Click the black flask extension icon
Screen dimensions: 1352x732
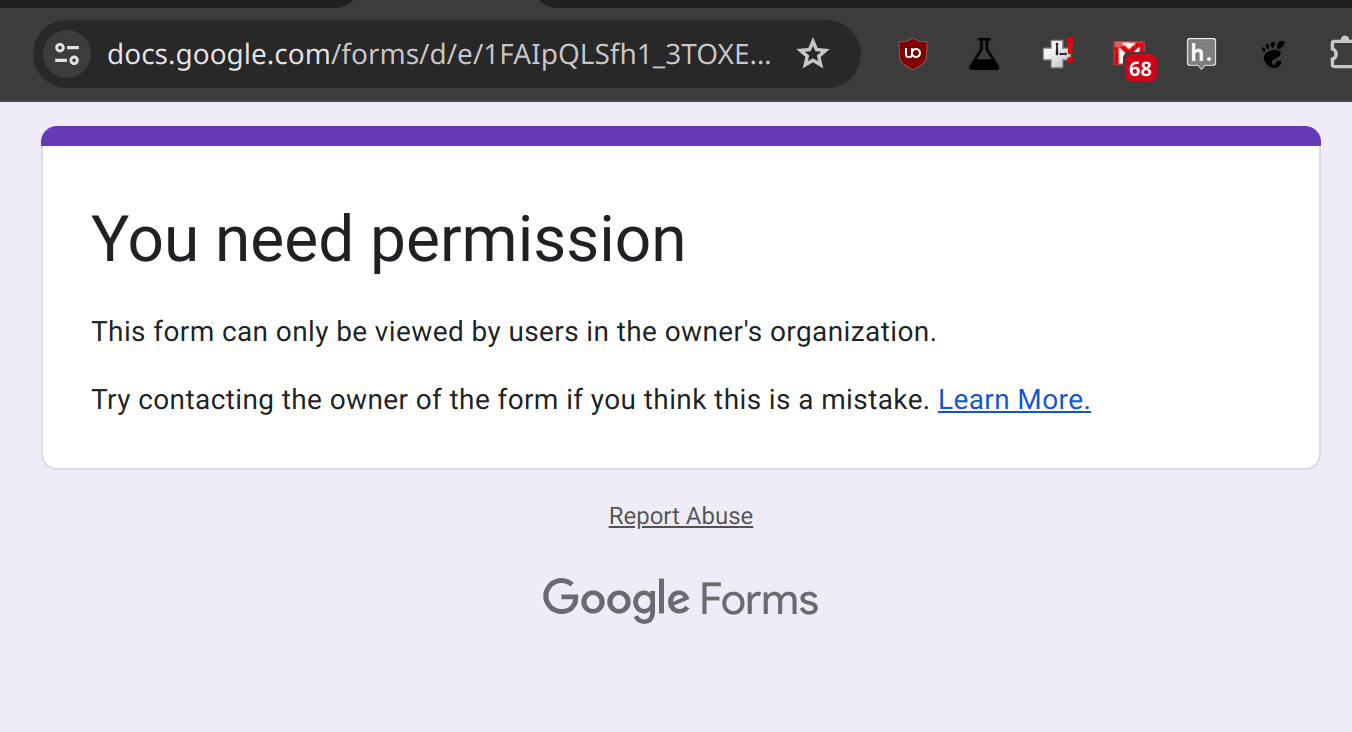[x=984, y=54]
